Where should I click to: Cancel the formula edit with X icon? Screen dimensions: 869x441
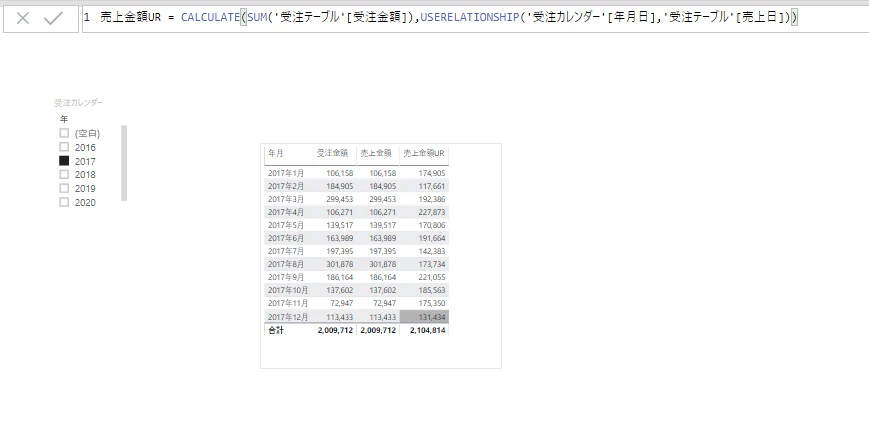(23, 19)
